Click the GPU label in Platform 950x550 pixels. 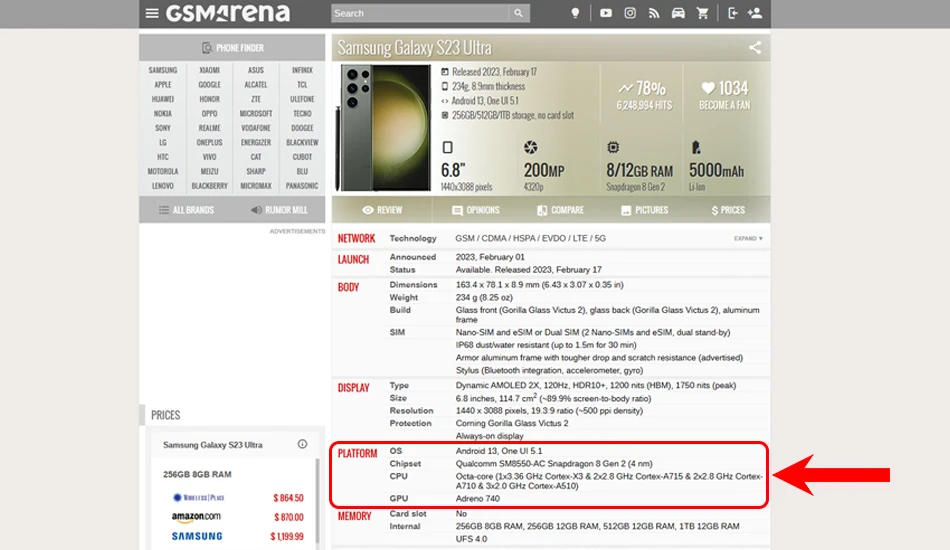[399, 499]
